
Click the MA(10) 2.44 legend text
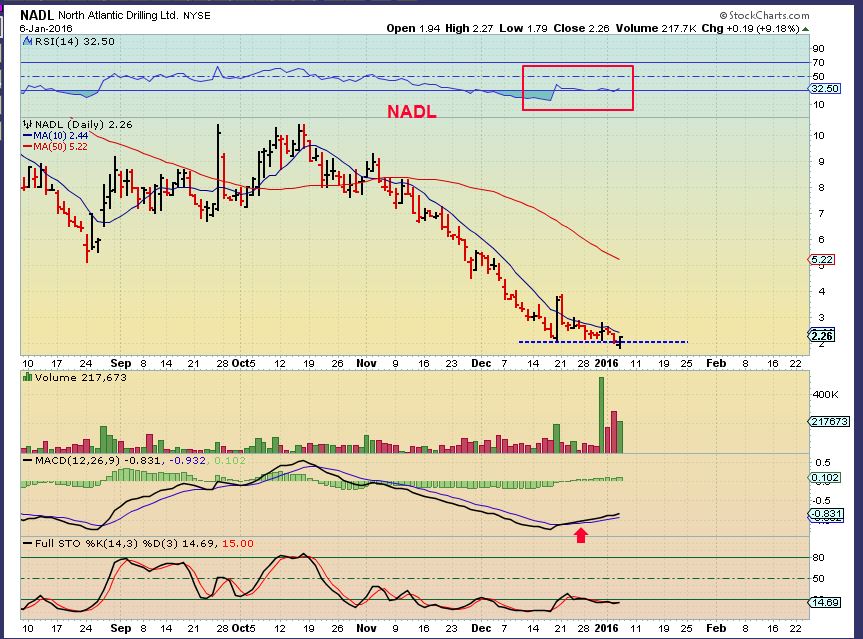click(61, 135)
